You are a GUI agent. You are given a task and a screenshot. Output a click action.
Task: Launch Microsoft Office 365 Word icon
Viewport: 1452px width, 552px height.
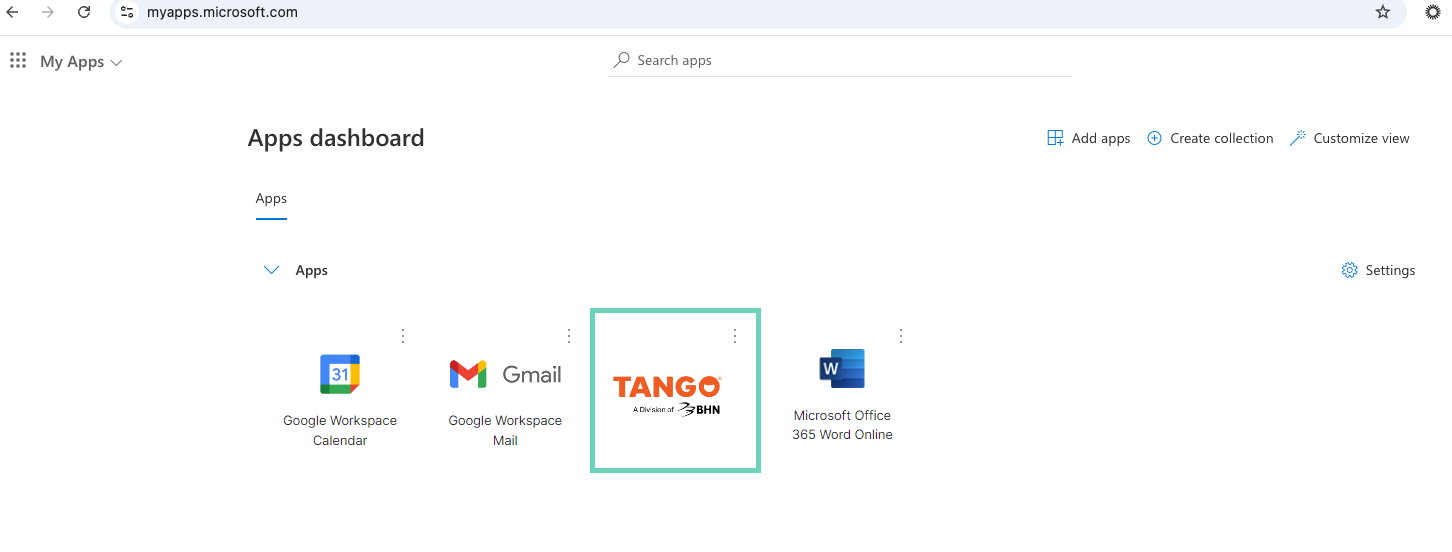point(842,369)
